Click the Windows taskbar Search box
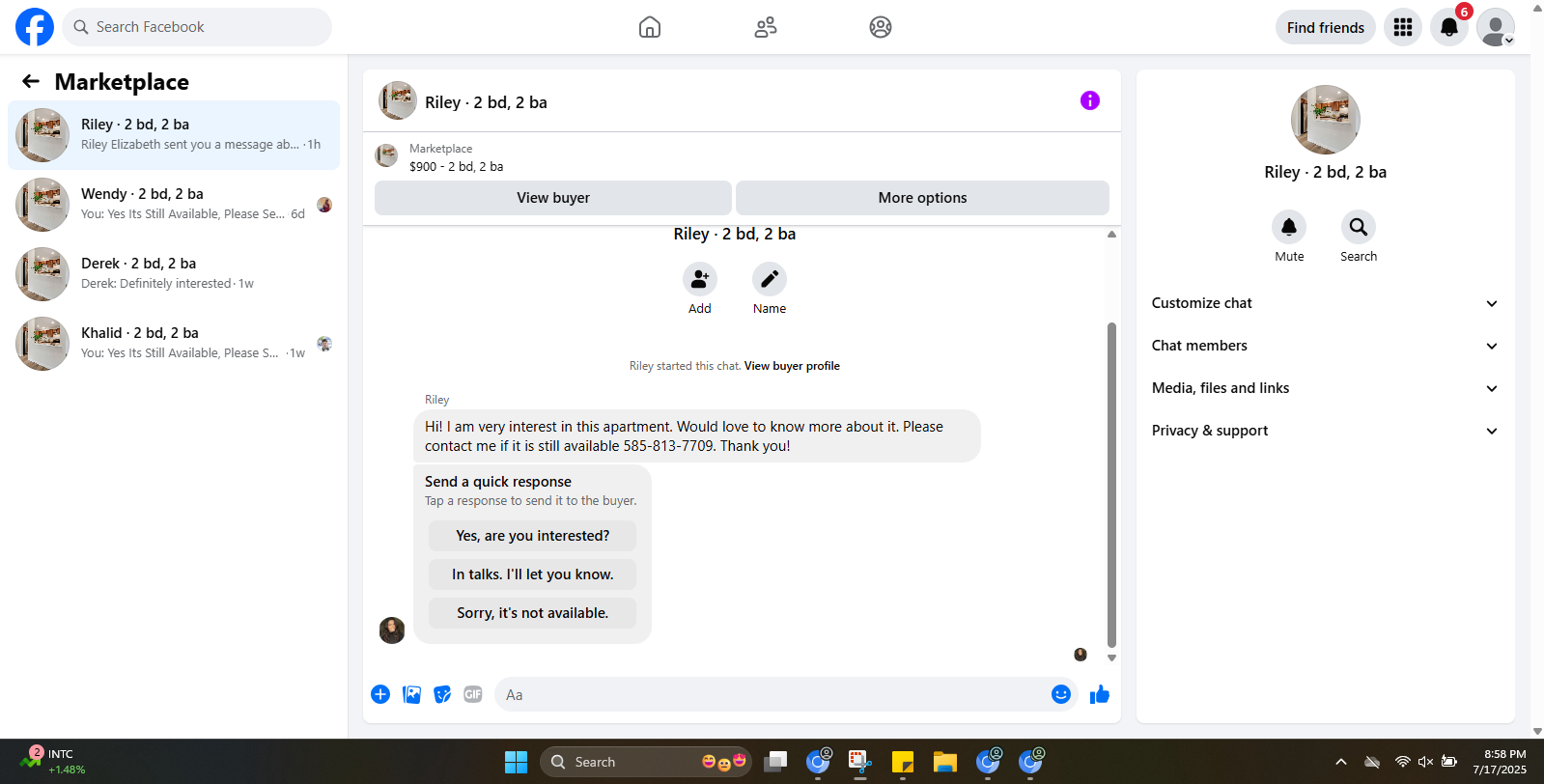1544x784 pixels. pyautogui.click(x=645, y=762)
